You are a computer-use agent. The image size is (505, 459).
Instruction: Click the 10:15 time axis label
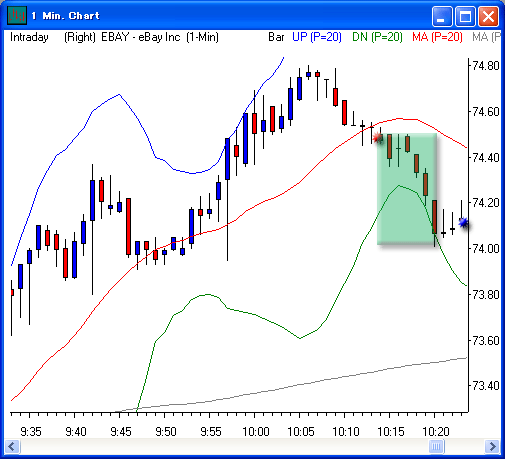pos(391,432)
